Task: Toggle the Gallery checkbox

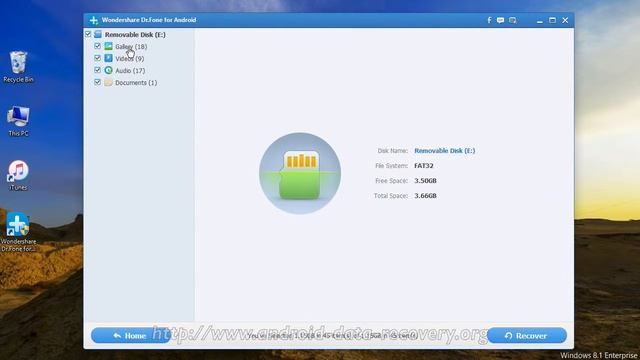Action: pos(98,46)
